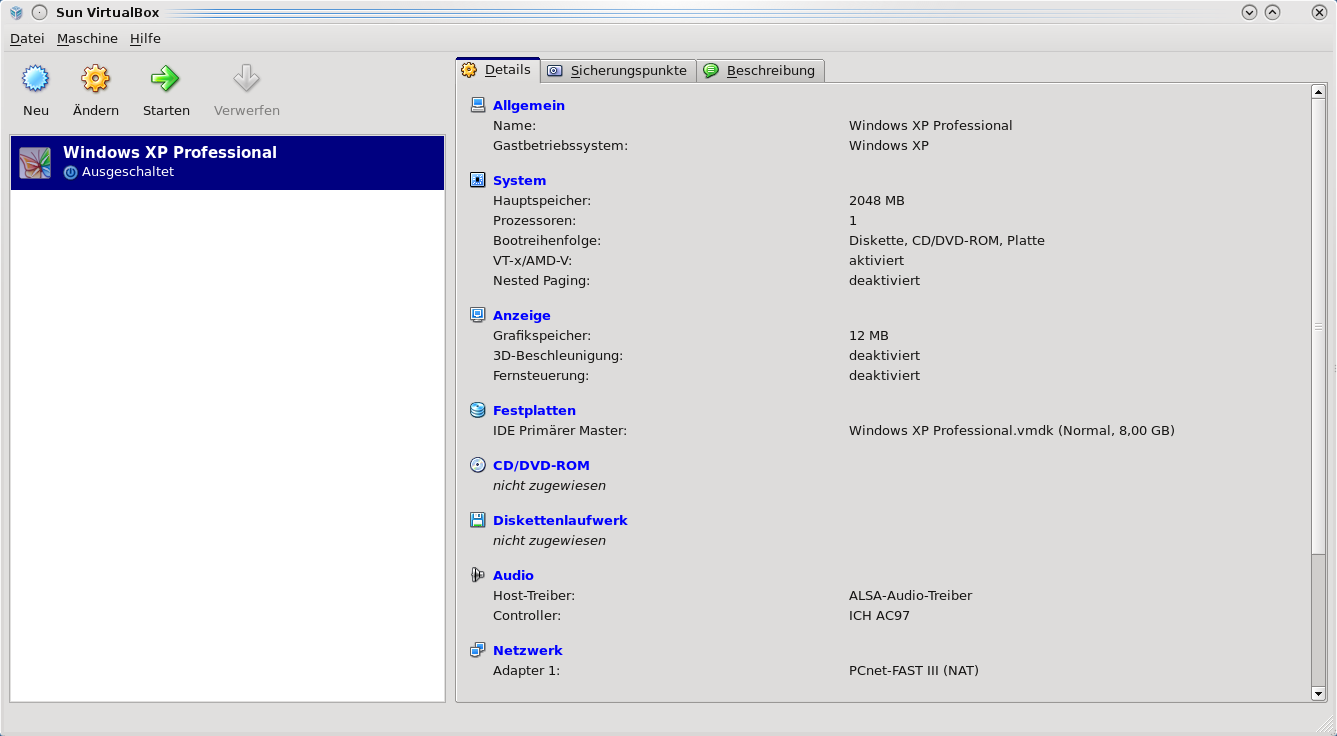Screen dimensions: 1337x736
Task: Open the Anzeige settings link
Action: [522, 315]
